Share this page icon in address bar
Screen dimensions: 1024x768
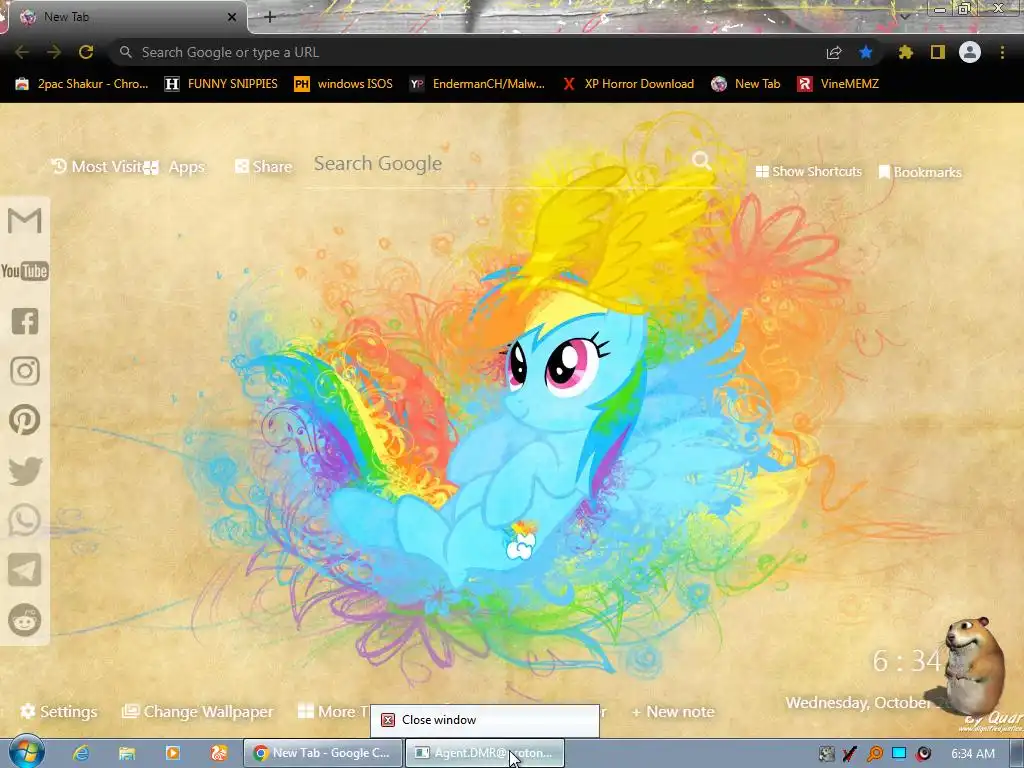[x=834, y=52]
